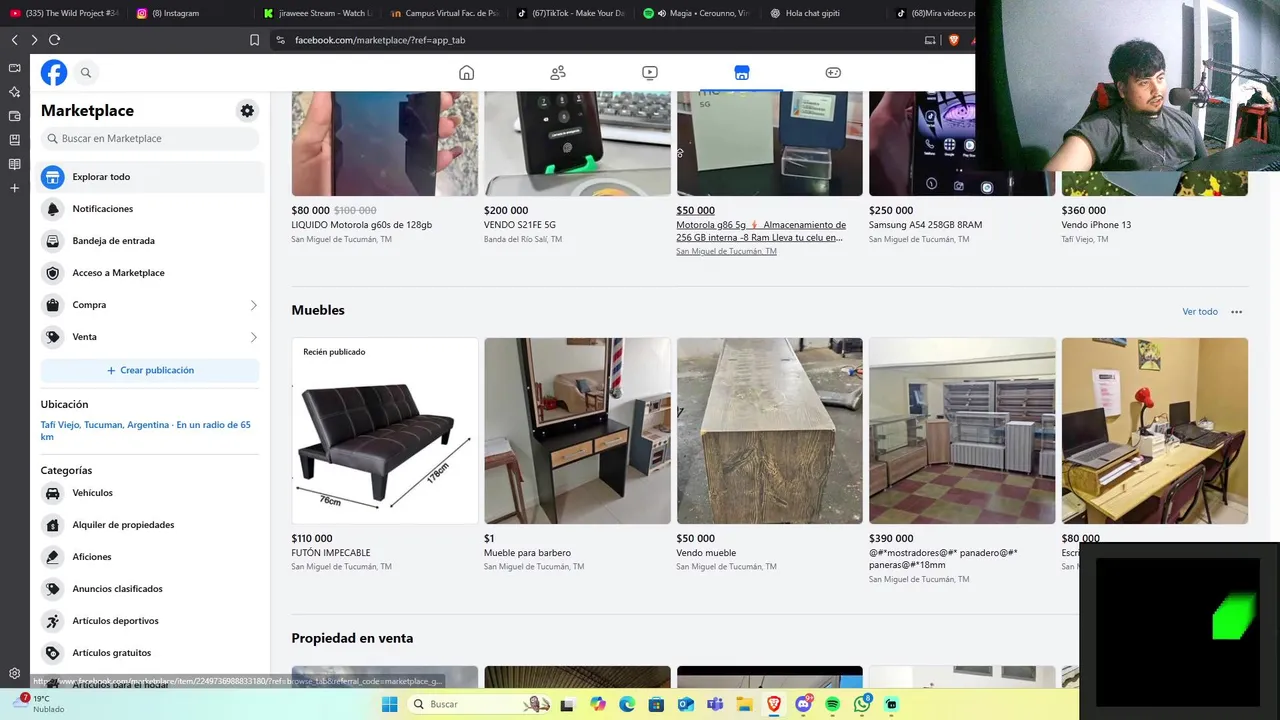
Task: Expand the Venta submenu chevron
Action: coord(253,337)
